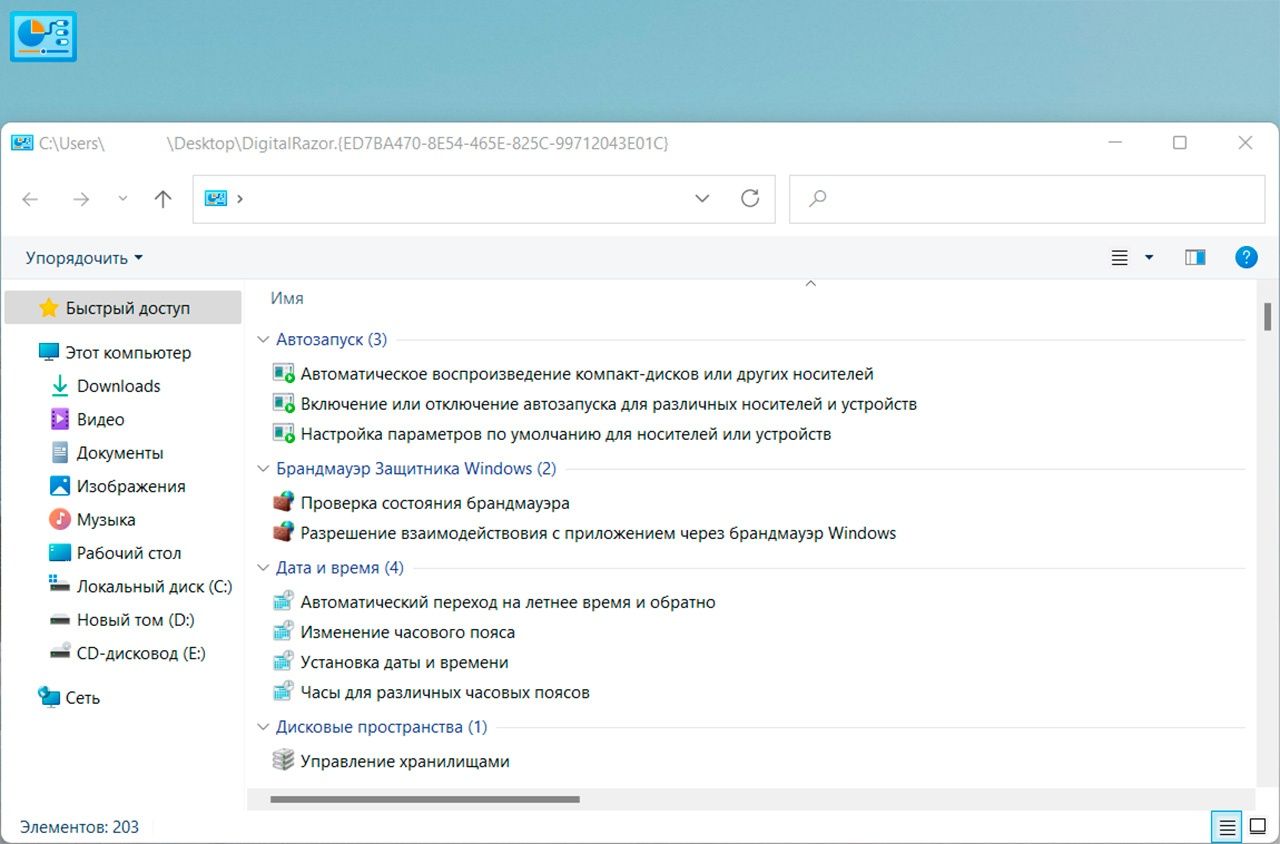Toggle the preview pane icon
Screen dimensions: 1280x844
[1194, 257]
